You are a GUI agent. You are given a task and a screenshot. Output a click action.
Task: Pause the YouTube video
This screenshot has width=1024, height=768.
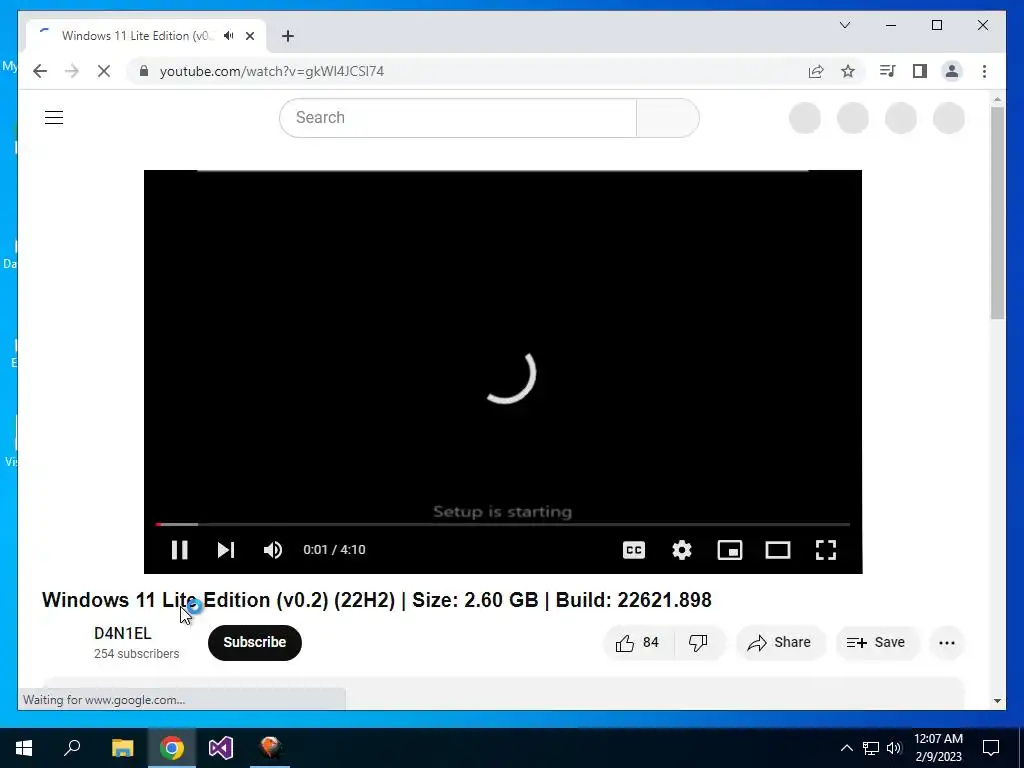click(180, 550)
